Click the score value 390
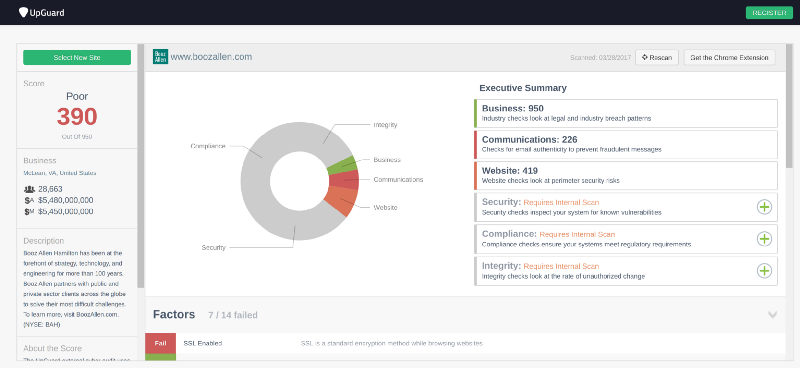The width and height of the screenshot is (800, 368). point(77,117)
